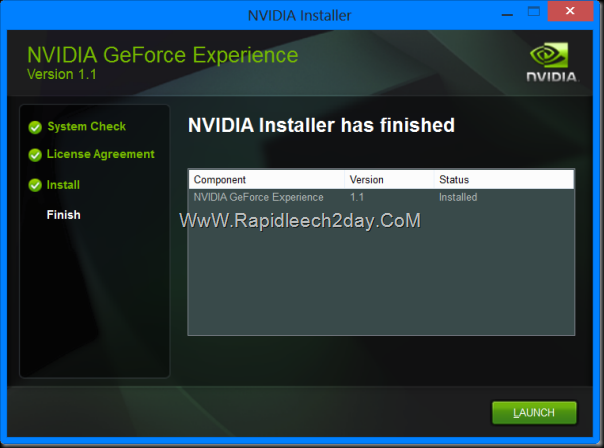Select the NVIDIA GeForce Experience component row
The image size is (604, 448).
pyautogui.click(x=381, y=197)
